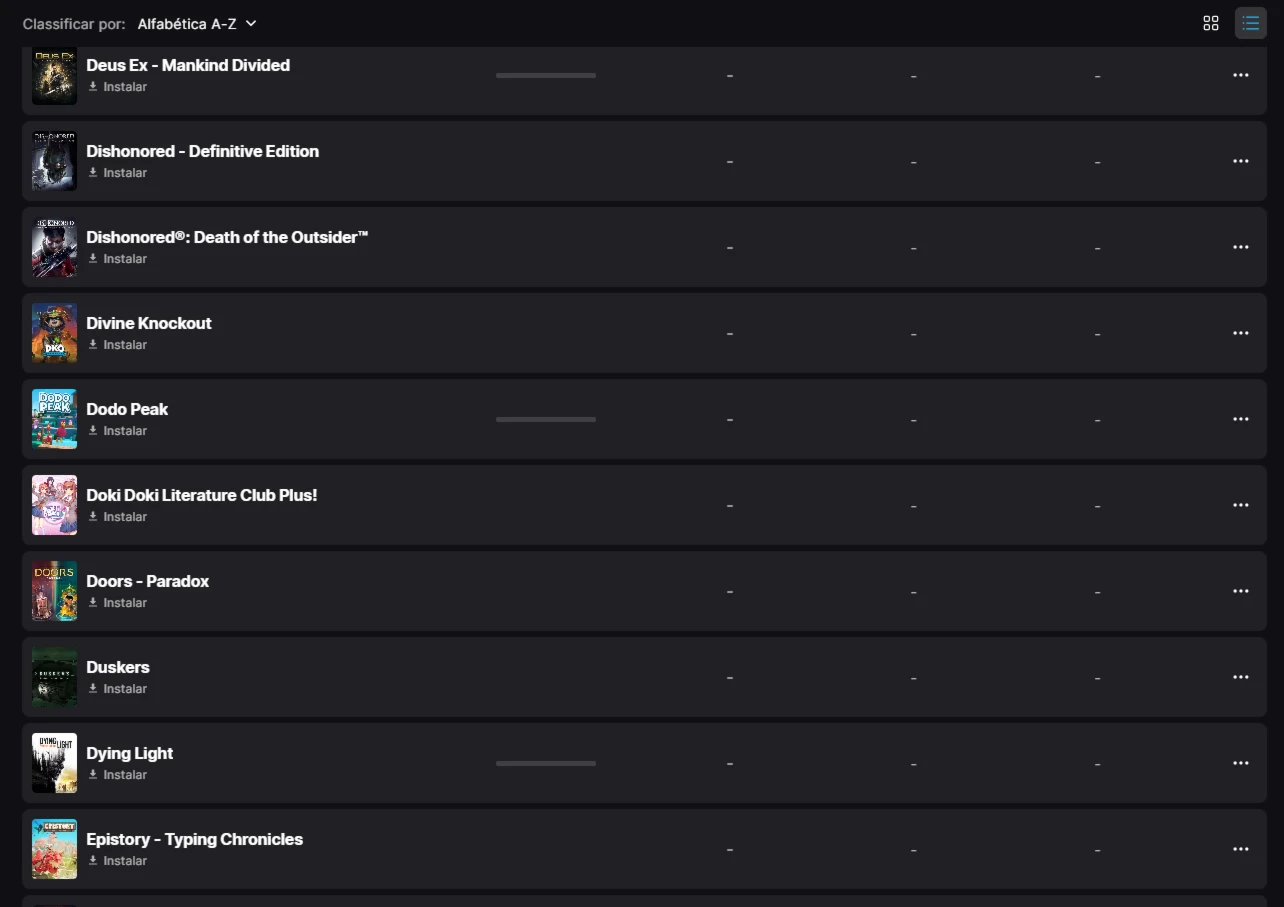Open more options for Doki Doki Literature Club Plus!
The height and width of the screenshot is (907, 1284).
pos(1240,505)
